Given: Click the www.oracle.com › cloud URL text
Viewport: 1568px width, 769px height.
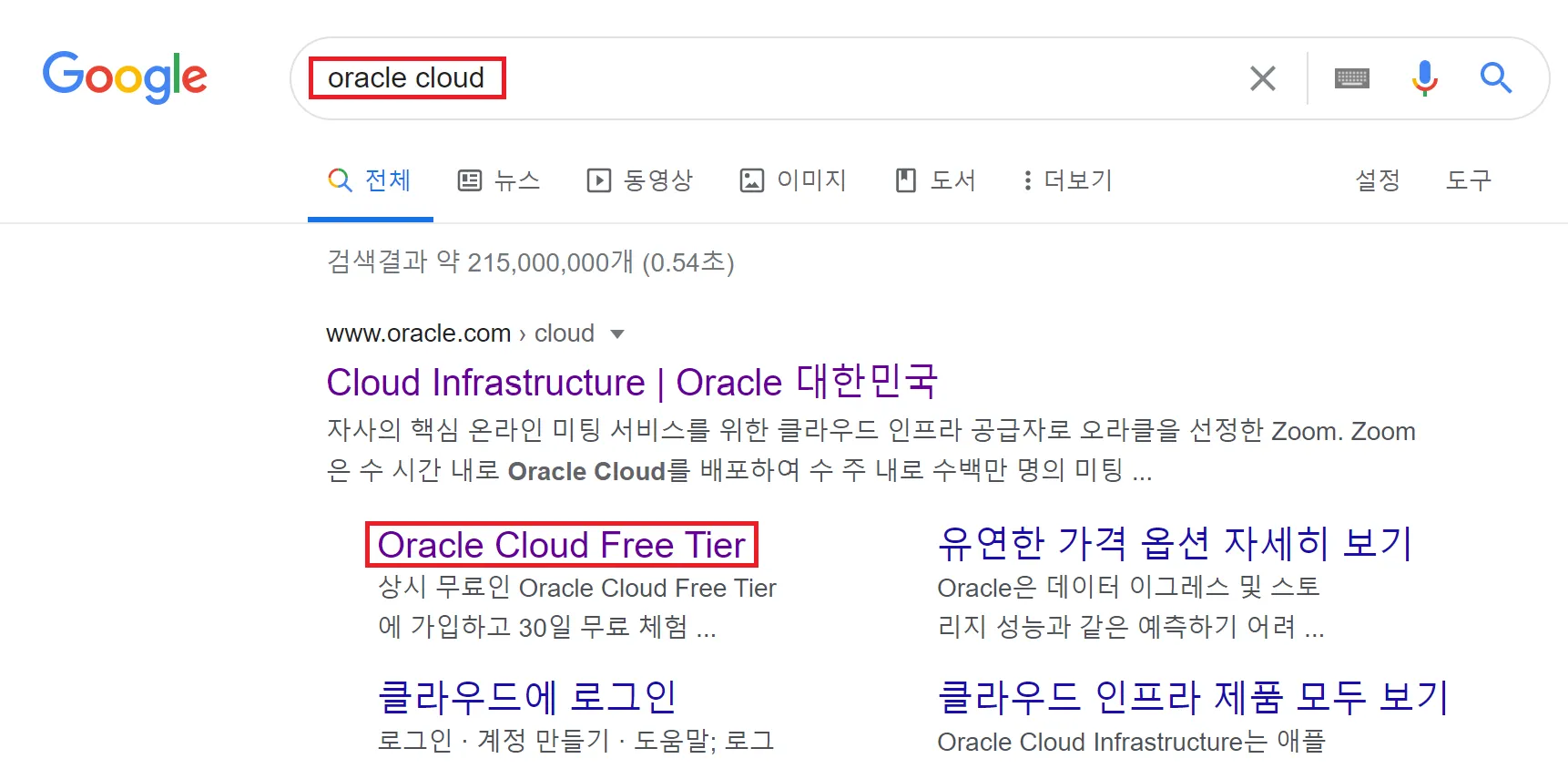Looking at the screenshot, I should tap(460, 333).
